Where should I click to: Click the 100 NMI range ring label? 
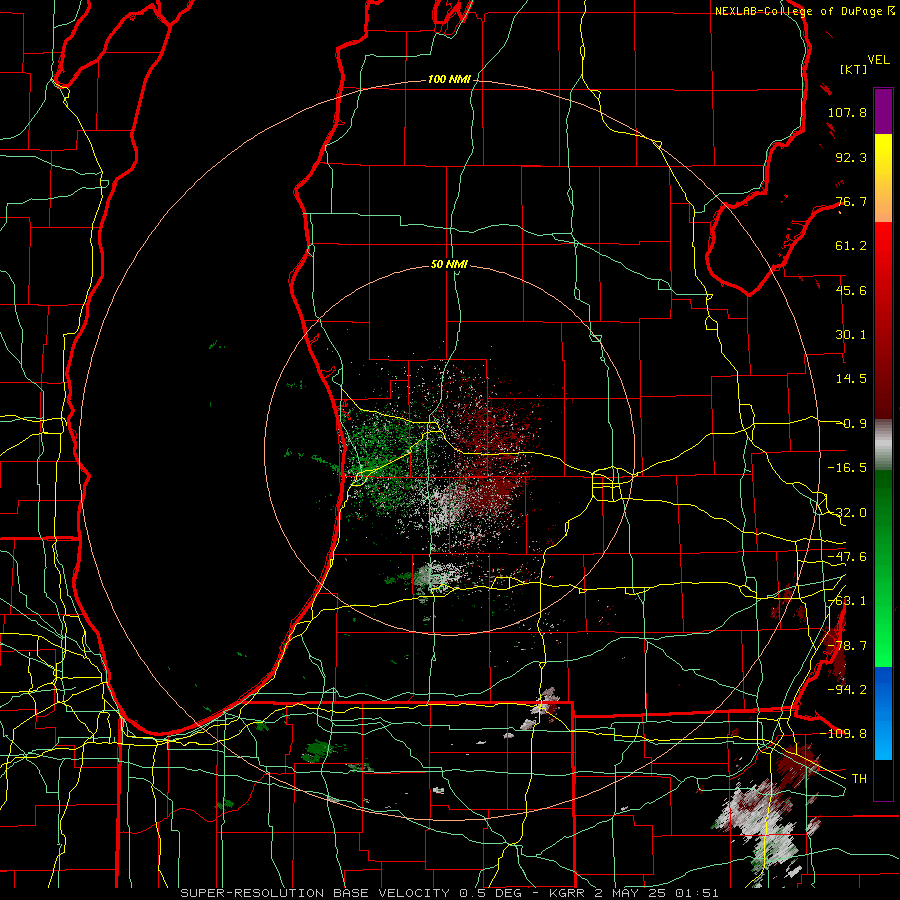coord(449,79)
